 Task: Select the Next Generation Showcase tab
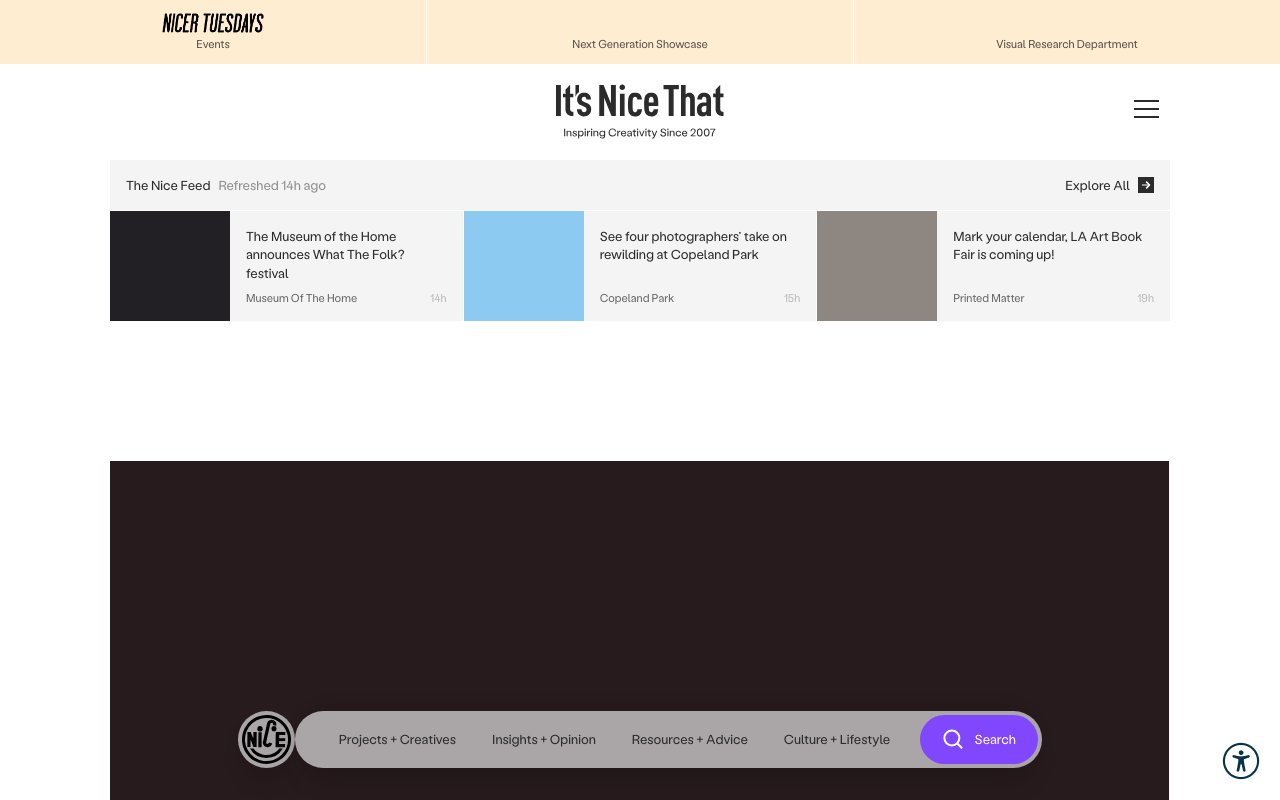[640, 32]
